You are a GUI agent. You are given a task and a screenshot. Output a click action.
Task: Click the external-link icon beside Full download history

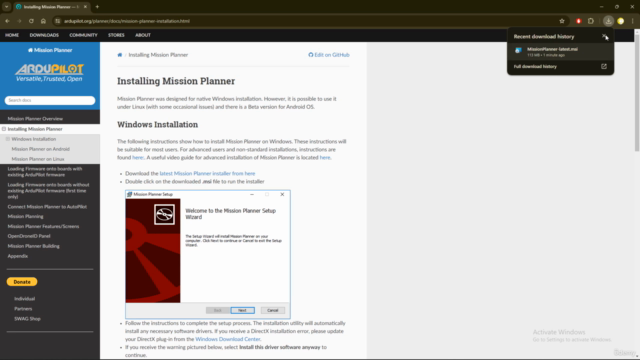[604, 67]
